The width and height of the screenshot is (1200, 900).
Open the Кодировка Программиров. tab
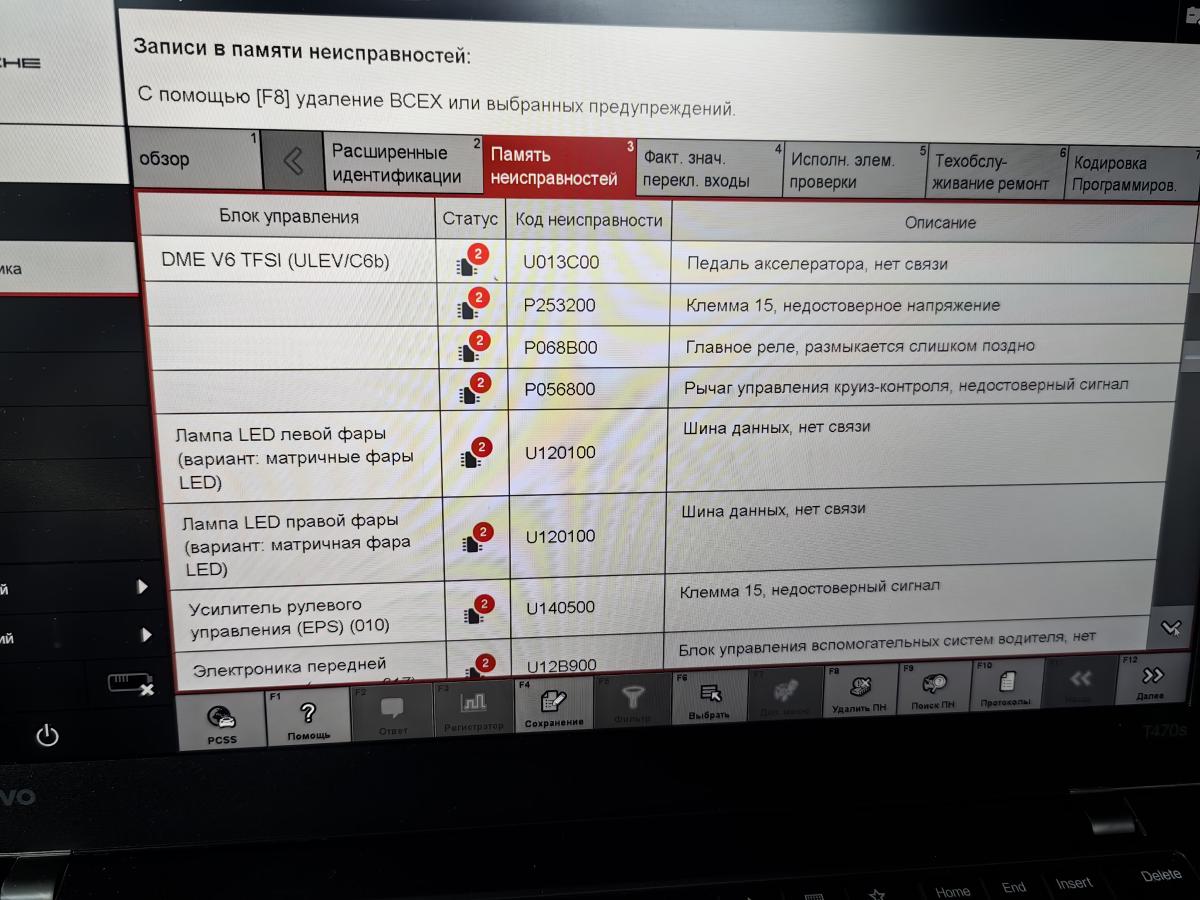1128,174
